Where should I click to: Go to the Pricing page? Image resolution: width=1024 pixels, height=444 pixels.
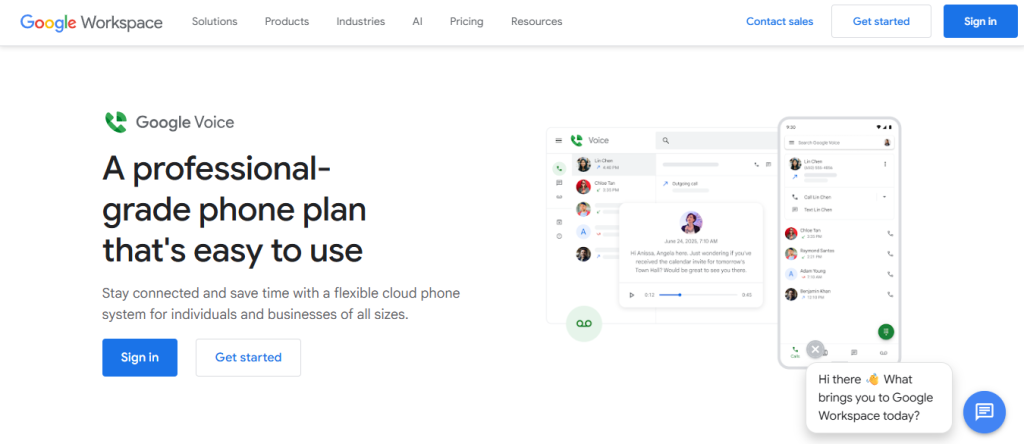click(466, 22)
